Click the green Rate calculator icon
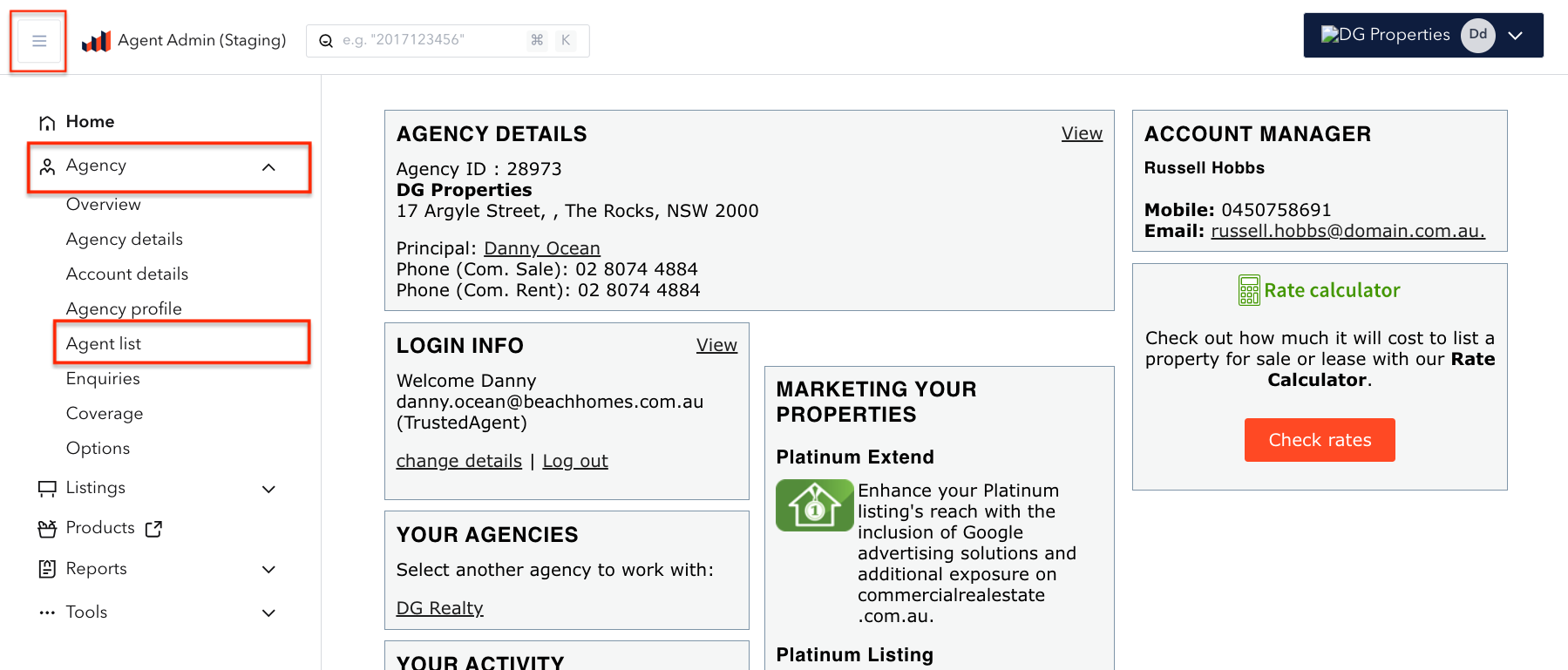1568x670 pixels. (x=1248, y=290)
